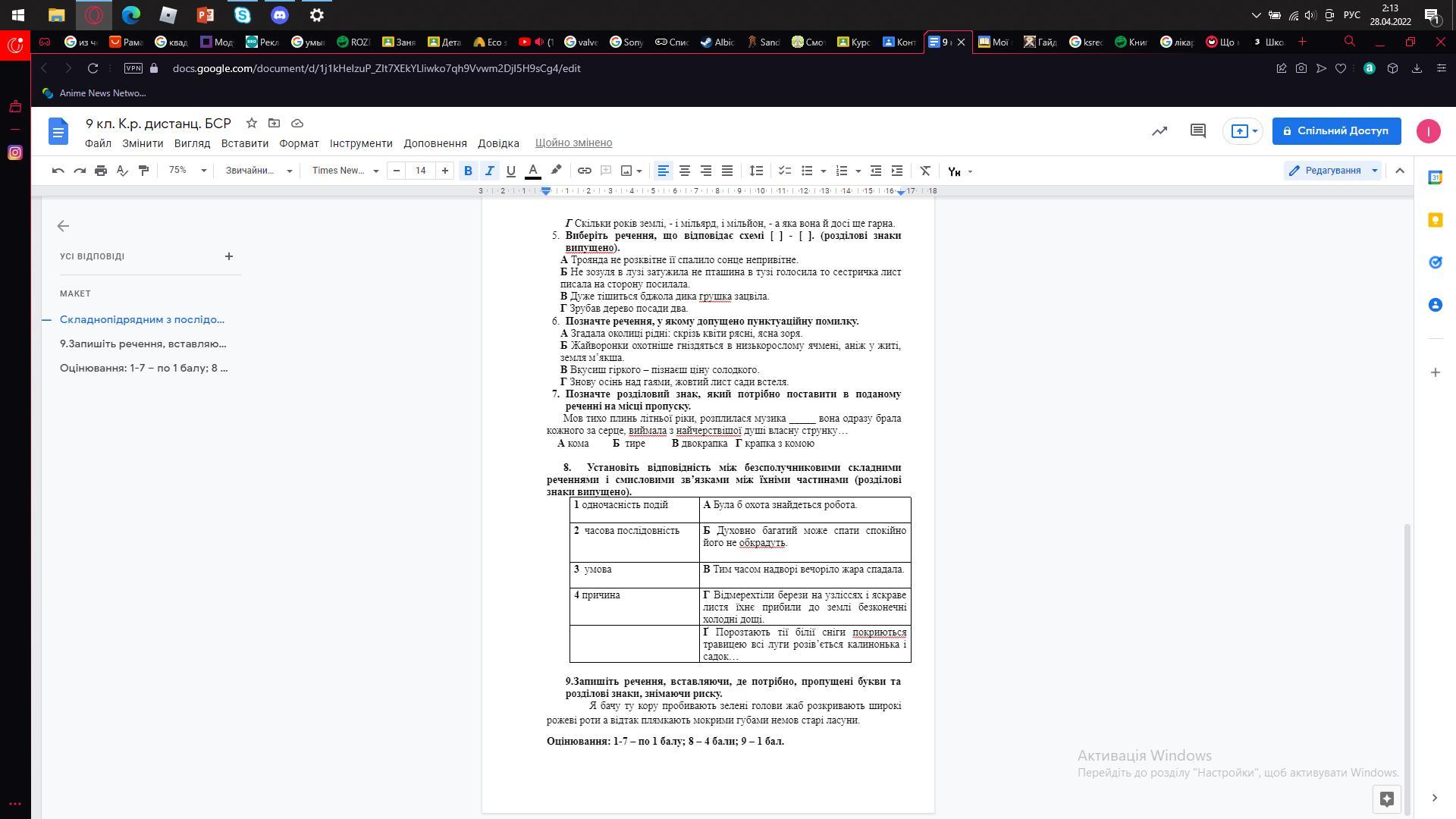Star the document title
The image size is (1456, 819).
point(252,123)
